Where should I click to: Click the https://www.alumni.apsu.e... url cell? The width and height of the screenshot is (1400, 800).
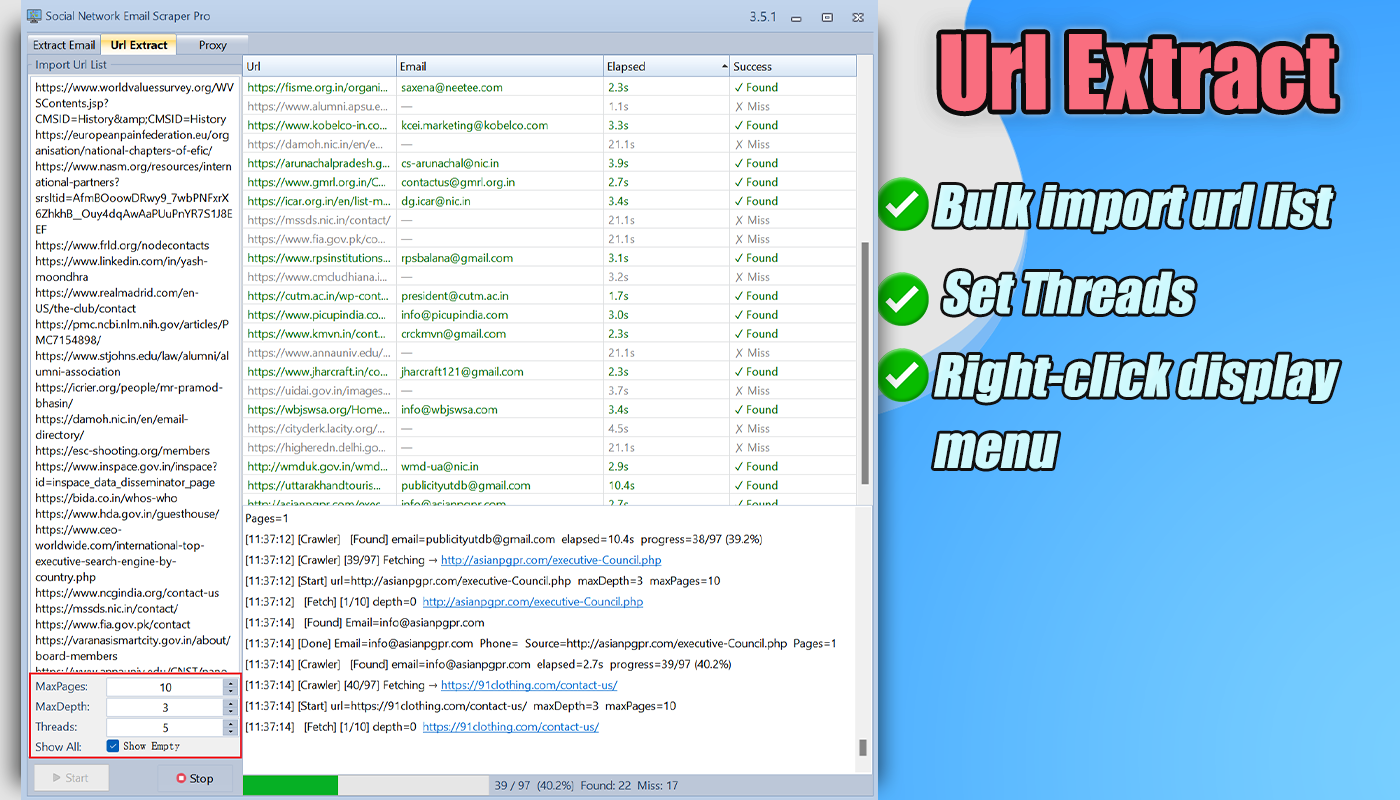click(319, 106)
